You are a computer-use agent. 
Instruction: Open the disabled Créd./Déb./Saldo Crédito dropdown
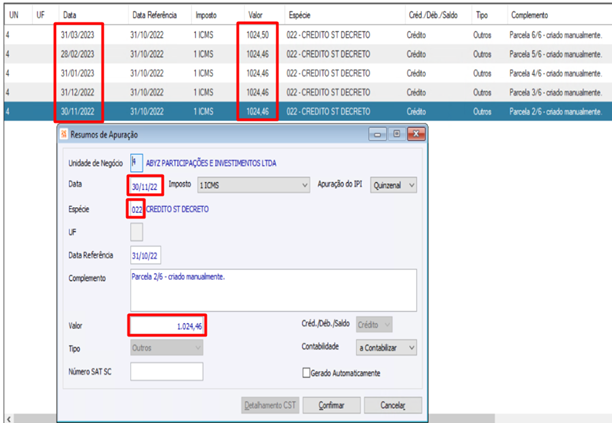coord(374,325)
